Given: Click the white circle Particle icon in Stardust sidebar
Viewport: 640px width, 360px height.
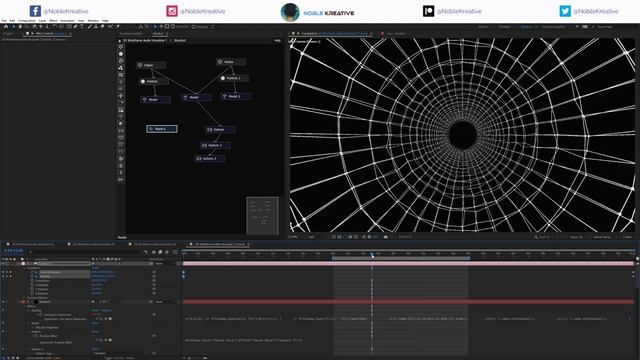Looking at the screenshot, I should [121, 54].
